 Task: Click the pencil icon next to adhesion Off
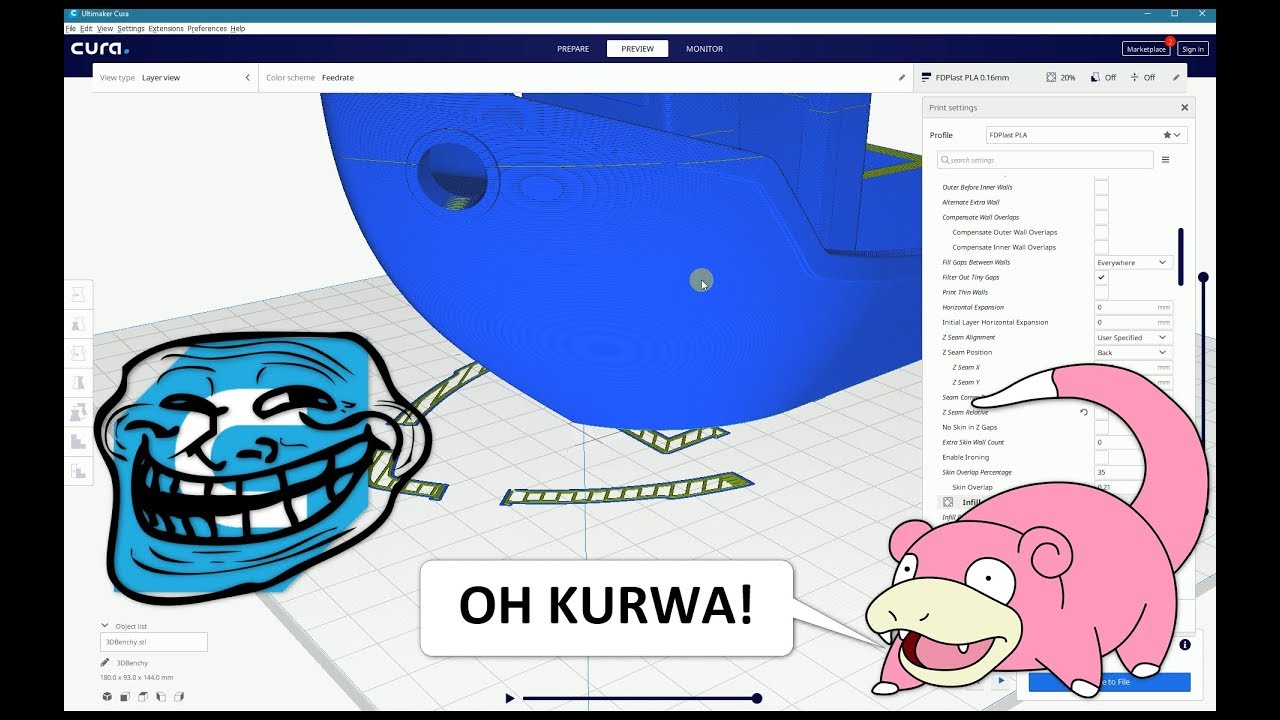click(x=1176, y=77)
